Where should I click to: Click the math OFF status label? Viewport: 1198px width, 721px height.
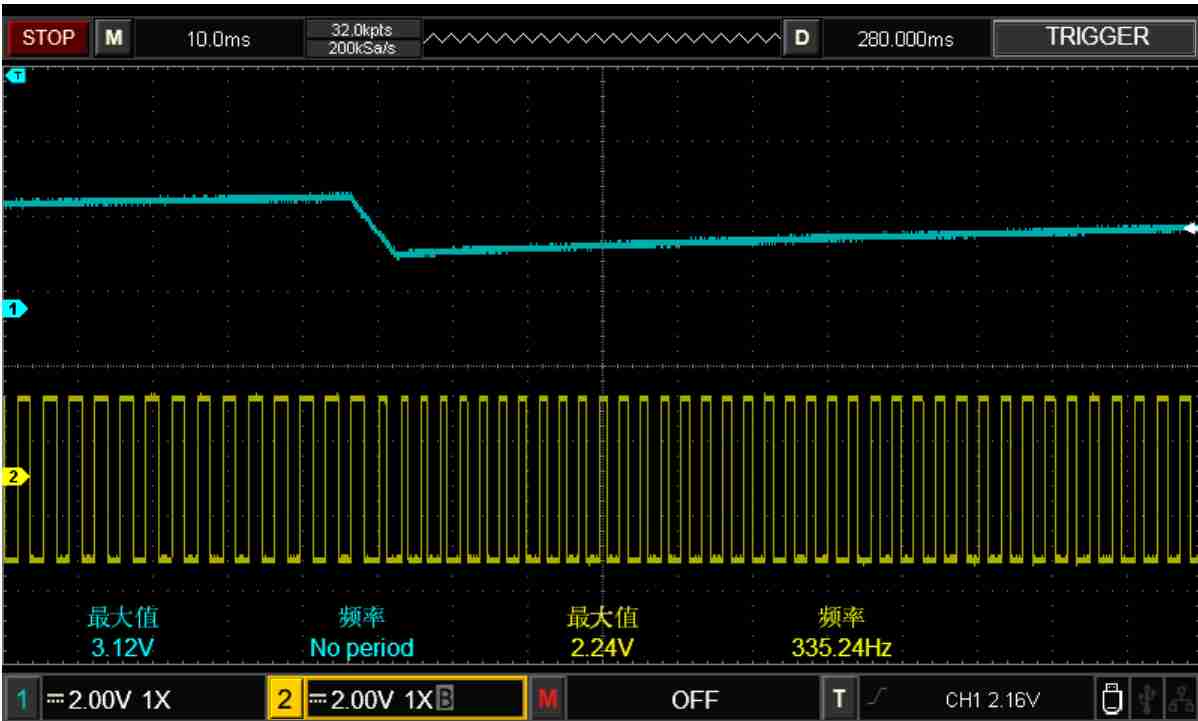(x=695, y=700)
